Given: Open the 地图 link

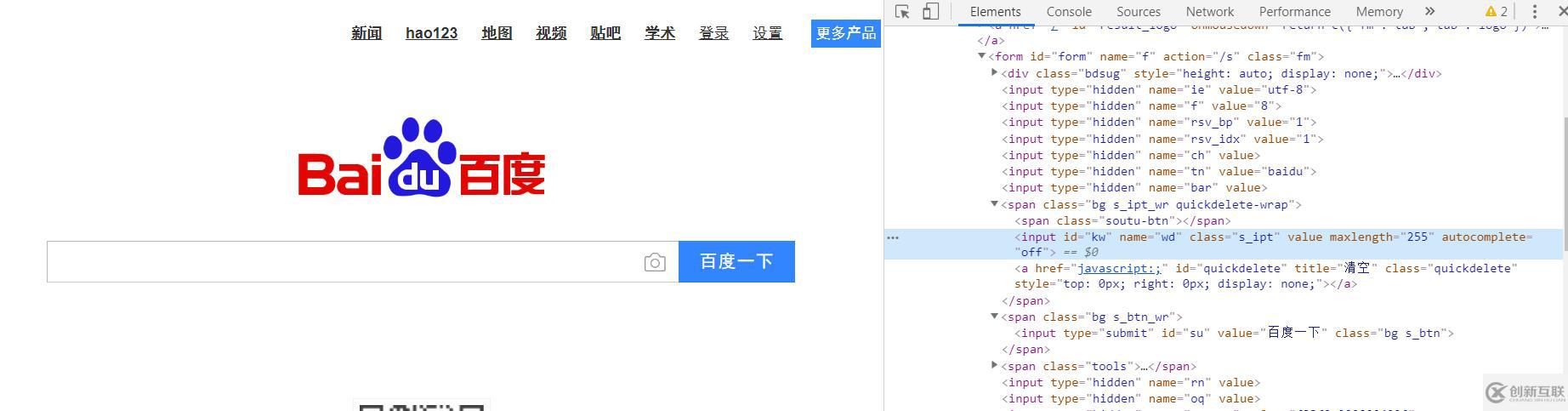Looking at the screenshot, I should [x=497, y=33].
